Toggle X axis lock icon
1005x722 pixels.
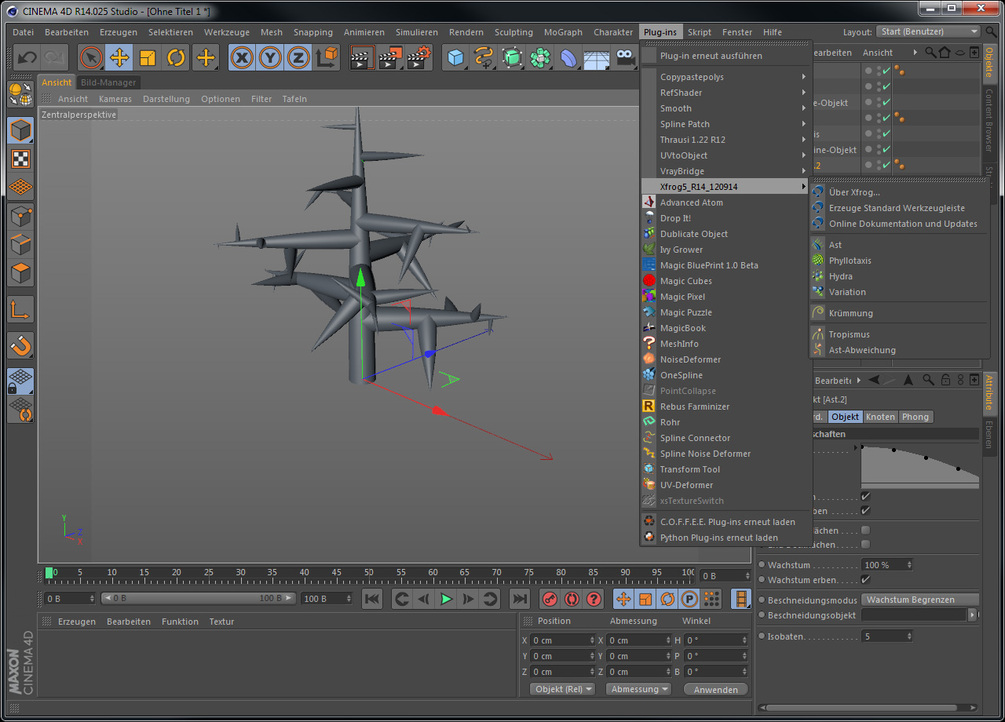click(242, 58)
